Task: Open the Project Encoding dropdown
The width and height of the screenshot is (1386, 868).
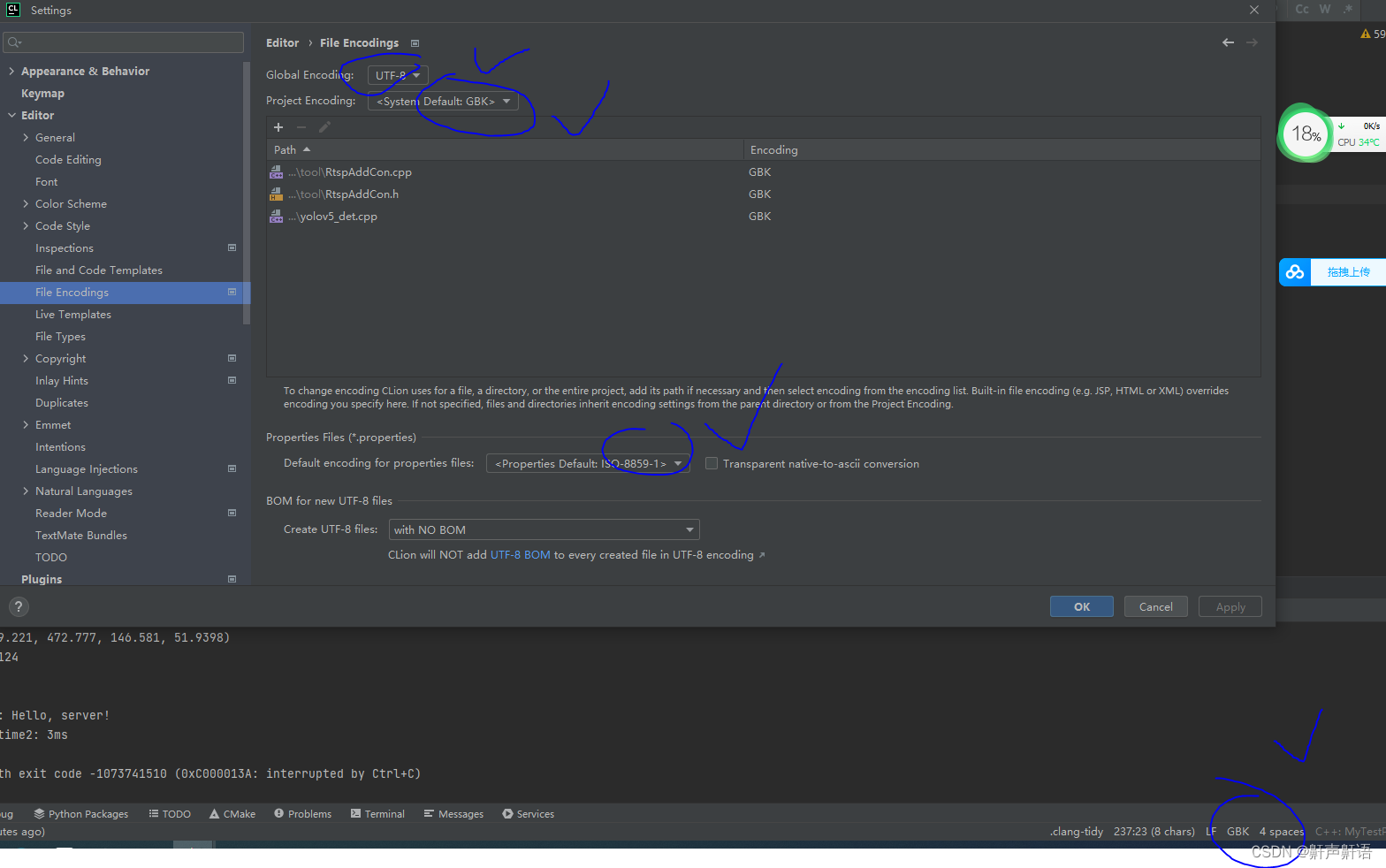Action: (443, 101)
